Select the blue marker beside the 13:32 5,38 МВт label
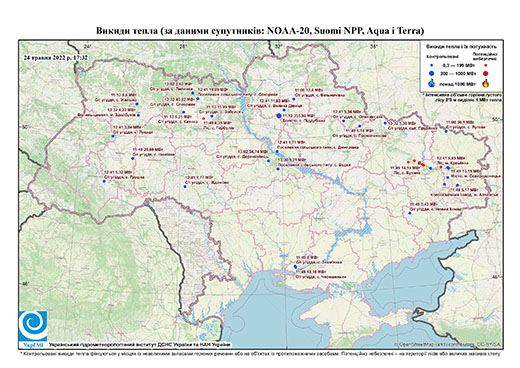 (x=385, y=123)
